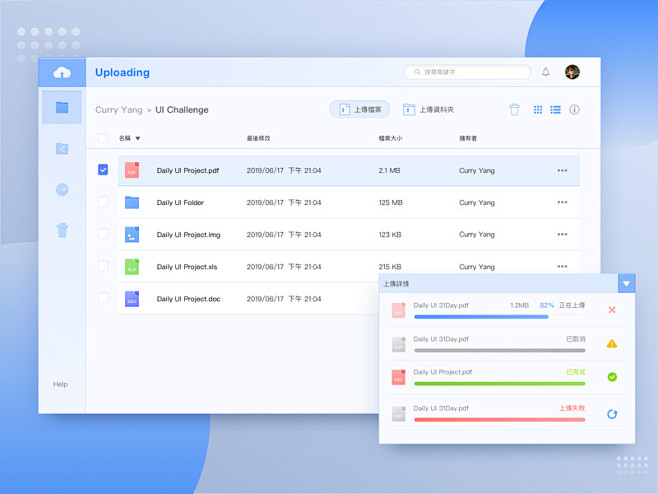Click the 擁有者 column header
This screenshot has height=494, width=658.
pyautogui.click(x=468, y=138)
